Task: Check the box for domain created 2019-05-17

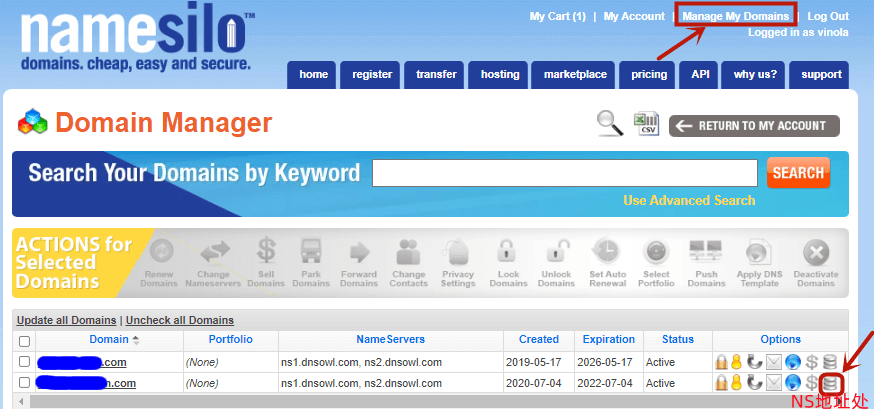Action: pyautogui.click(x=25, y=362)
